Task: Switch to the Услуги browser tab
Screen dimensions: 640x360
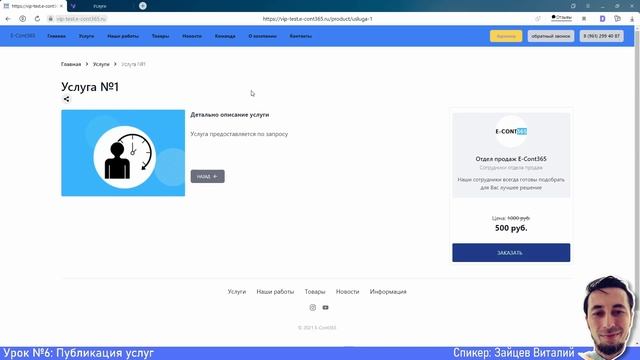Action: pos(100,6)
